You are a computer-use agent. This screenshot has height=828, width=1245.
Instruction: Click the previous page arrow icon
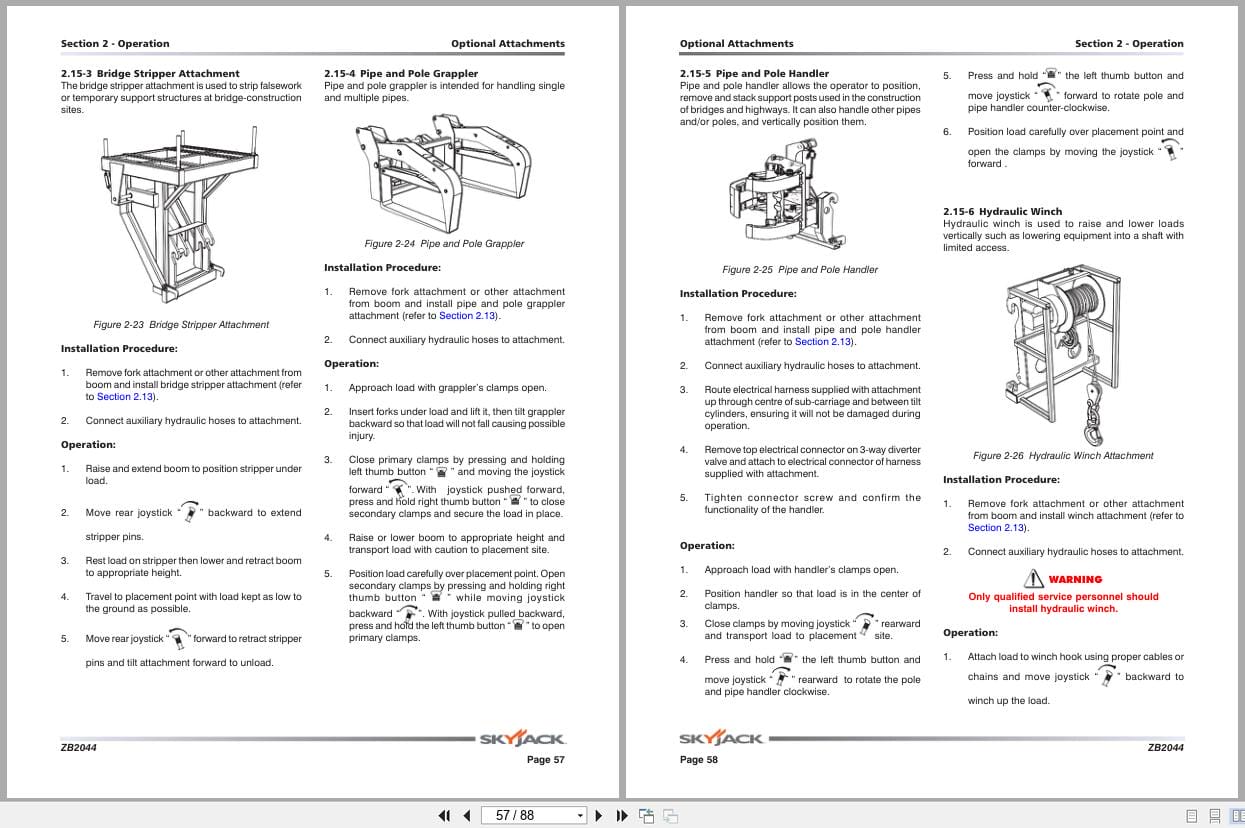(x=466, y=815)
